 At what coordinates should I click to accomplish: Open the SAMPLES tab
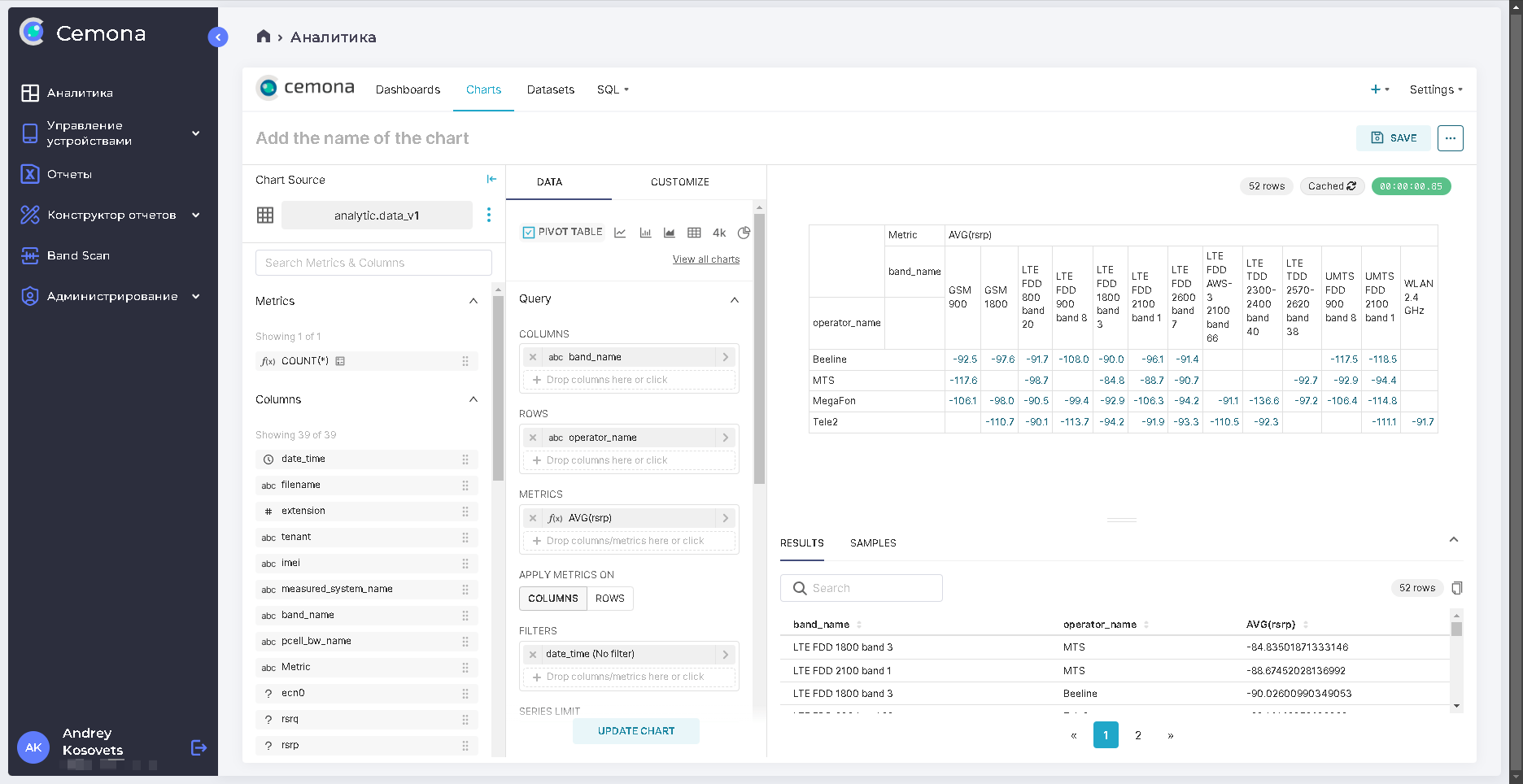pyautogui.click(x=873, y=543)
